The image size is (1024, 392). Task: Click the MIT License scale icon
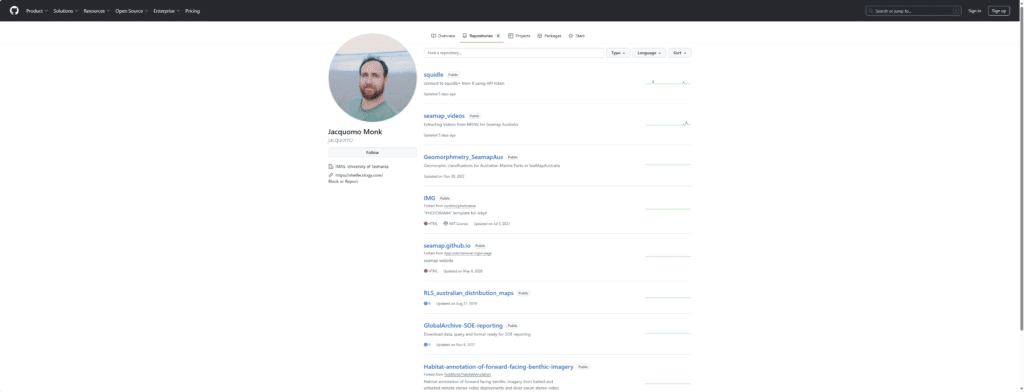445,223
